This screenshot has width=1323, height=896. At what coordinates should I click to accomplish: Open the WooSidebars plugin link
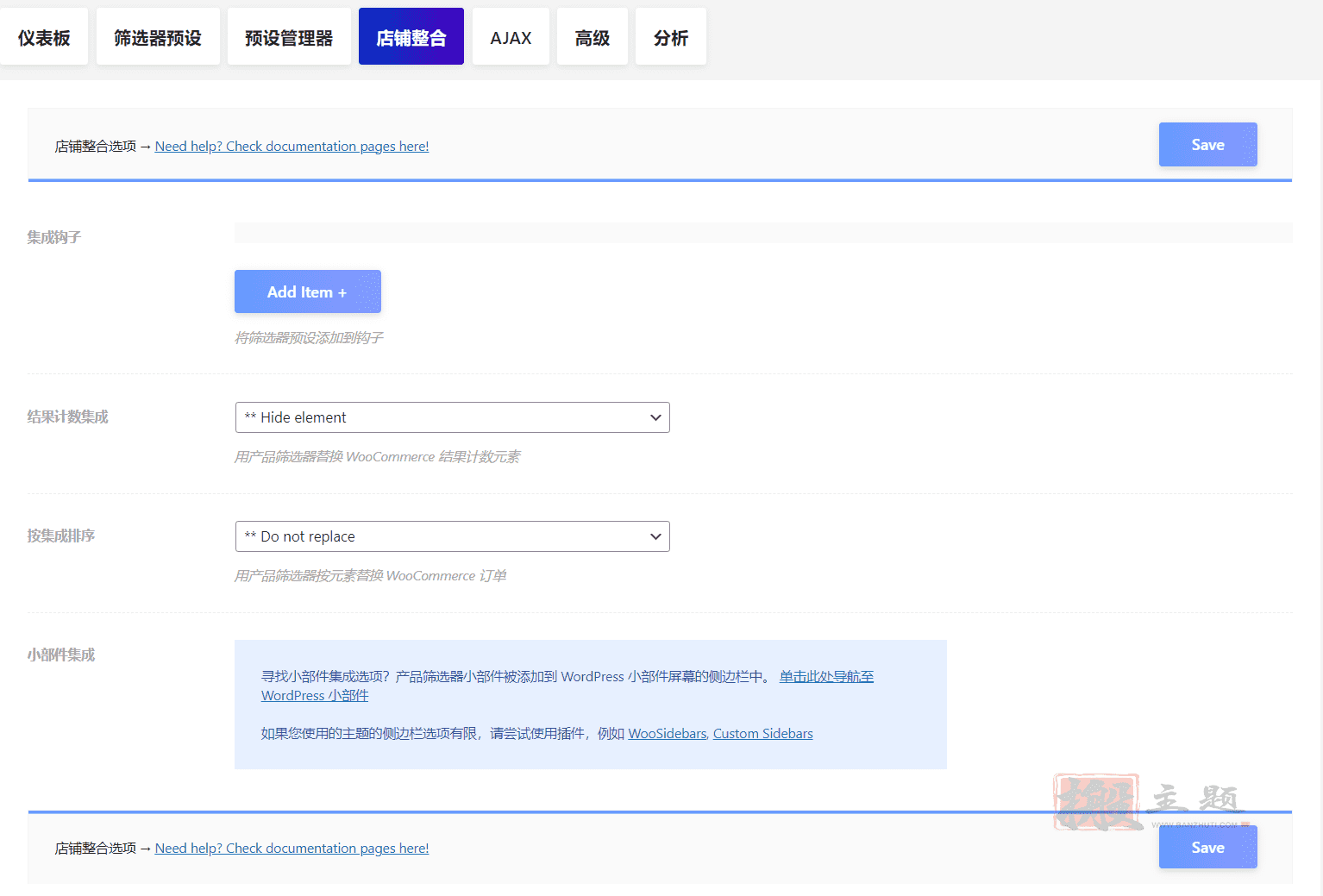(x=668, y=734)
